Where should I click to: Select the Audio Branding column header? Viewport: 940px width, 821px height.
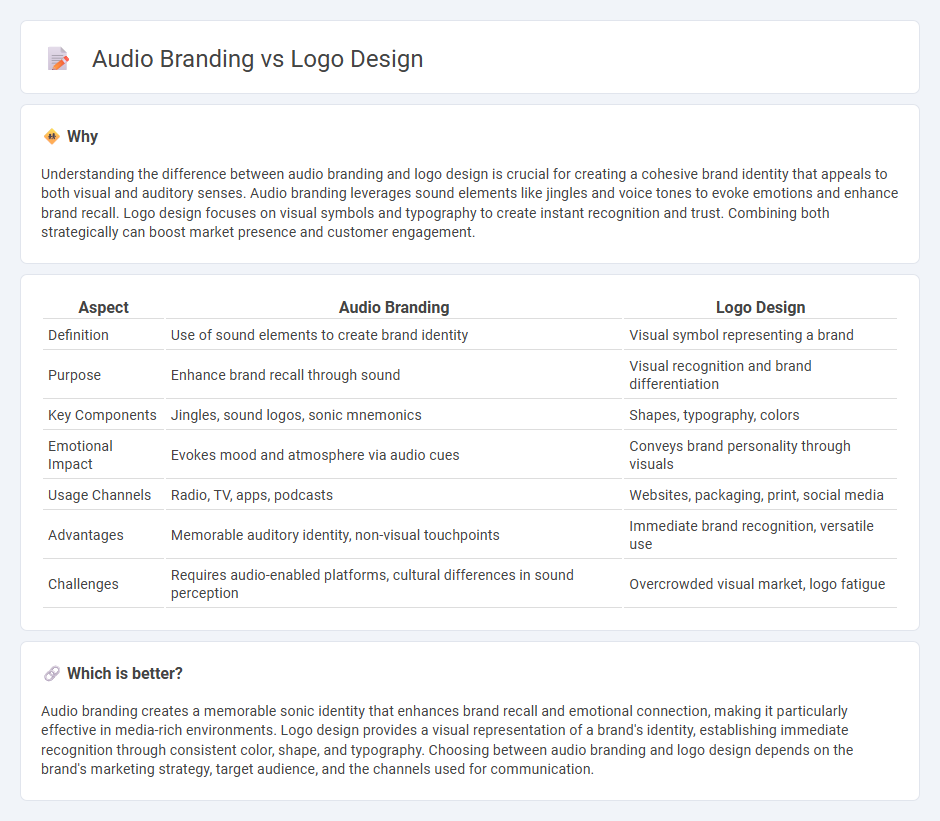pos(394,307)
